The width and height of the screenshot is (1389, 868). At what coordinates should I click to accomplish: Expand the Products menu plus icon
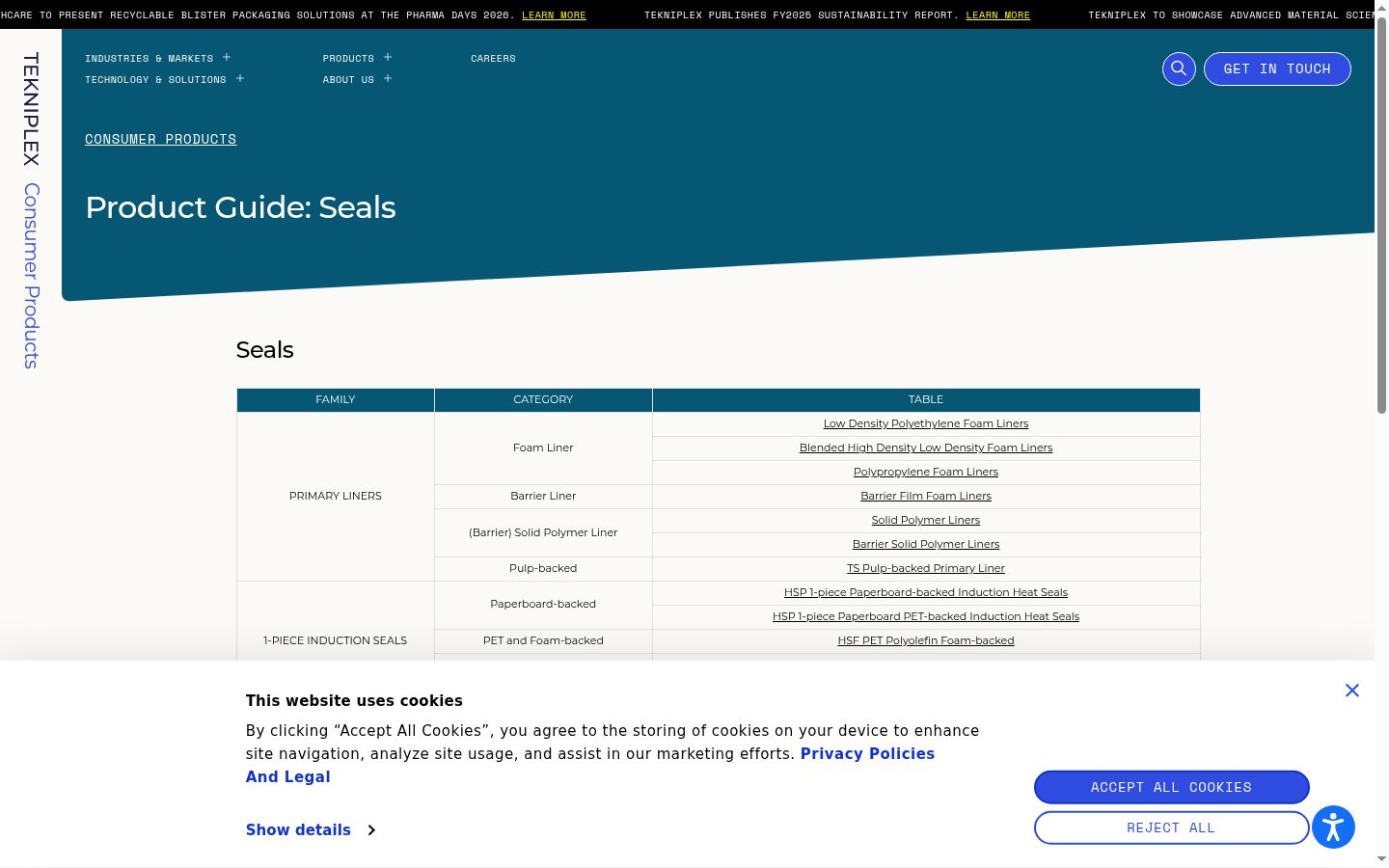pos(388,58)
